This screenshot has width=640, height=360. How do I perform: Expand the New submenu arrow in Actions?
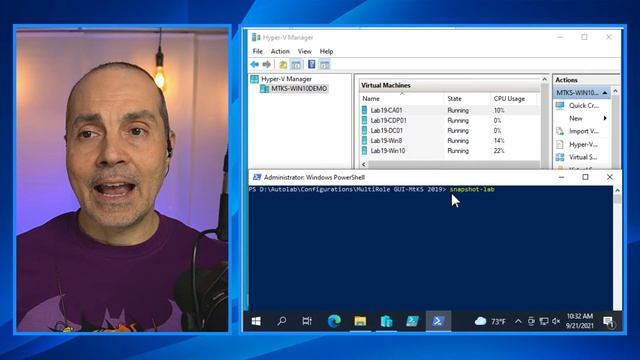pos(605,118)
